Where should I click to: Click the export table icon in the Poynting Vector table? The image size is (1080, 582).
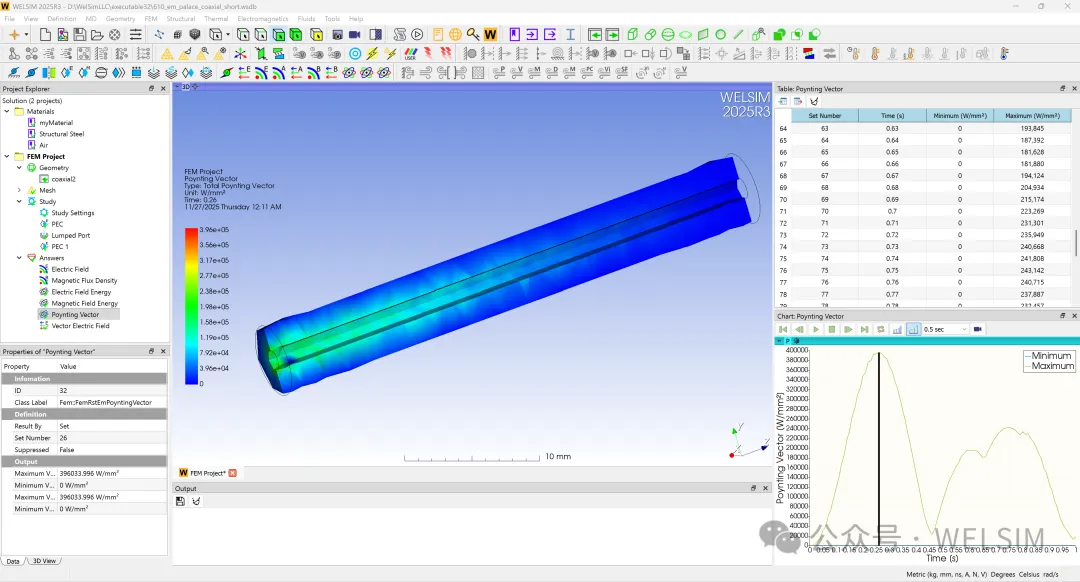(x=798, y=101)
